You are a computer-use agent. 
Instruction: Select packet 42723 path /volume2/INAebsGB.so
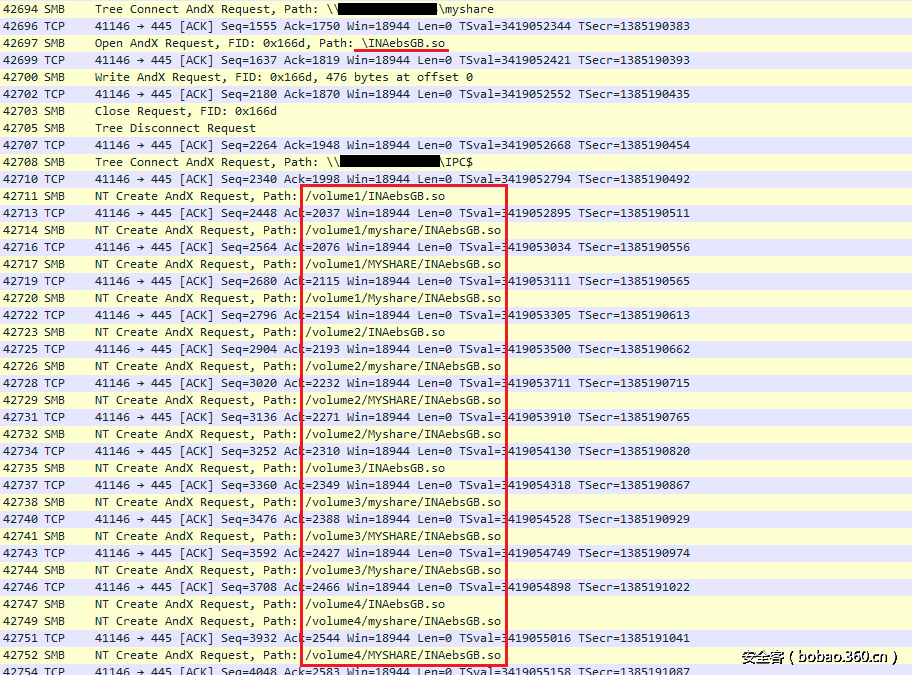click(456, 333)
